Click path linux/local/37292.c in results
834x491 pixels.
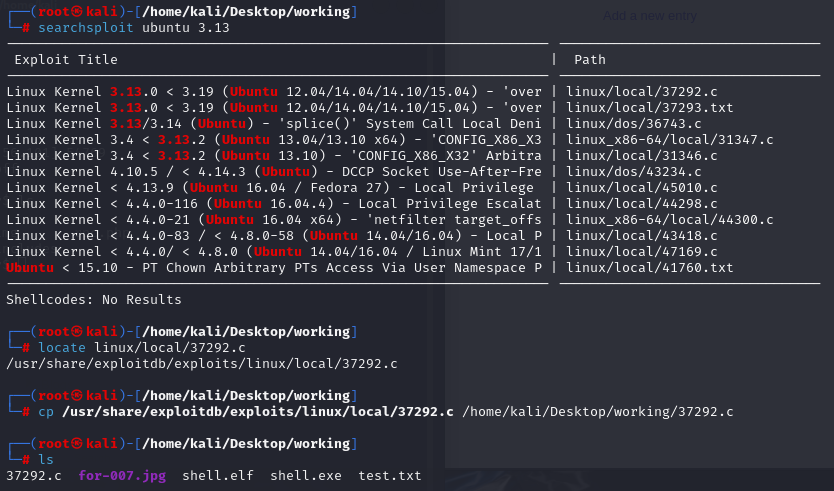pos(641,91)
